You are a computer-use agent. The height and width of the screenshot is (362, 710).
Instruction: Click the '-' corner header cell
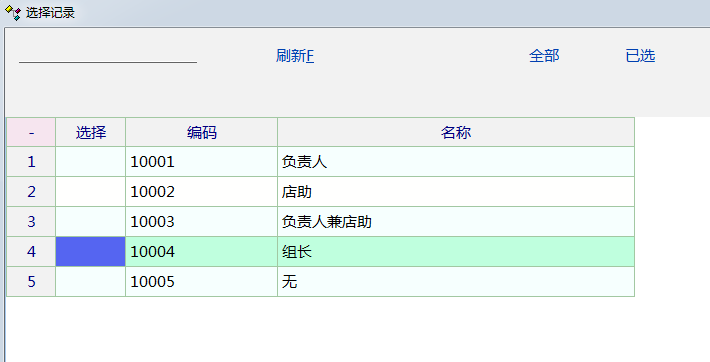[x=31, y=132]
